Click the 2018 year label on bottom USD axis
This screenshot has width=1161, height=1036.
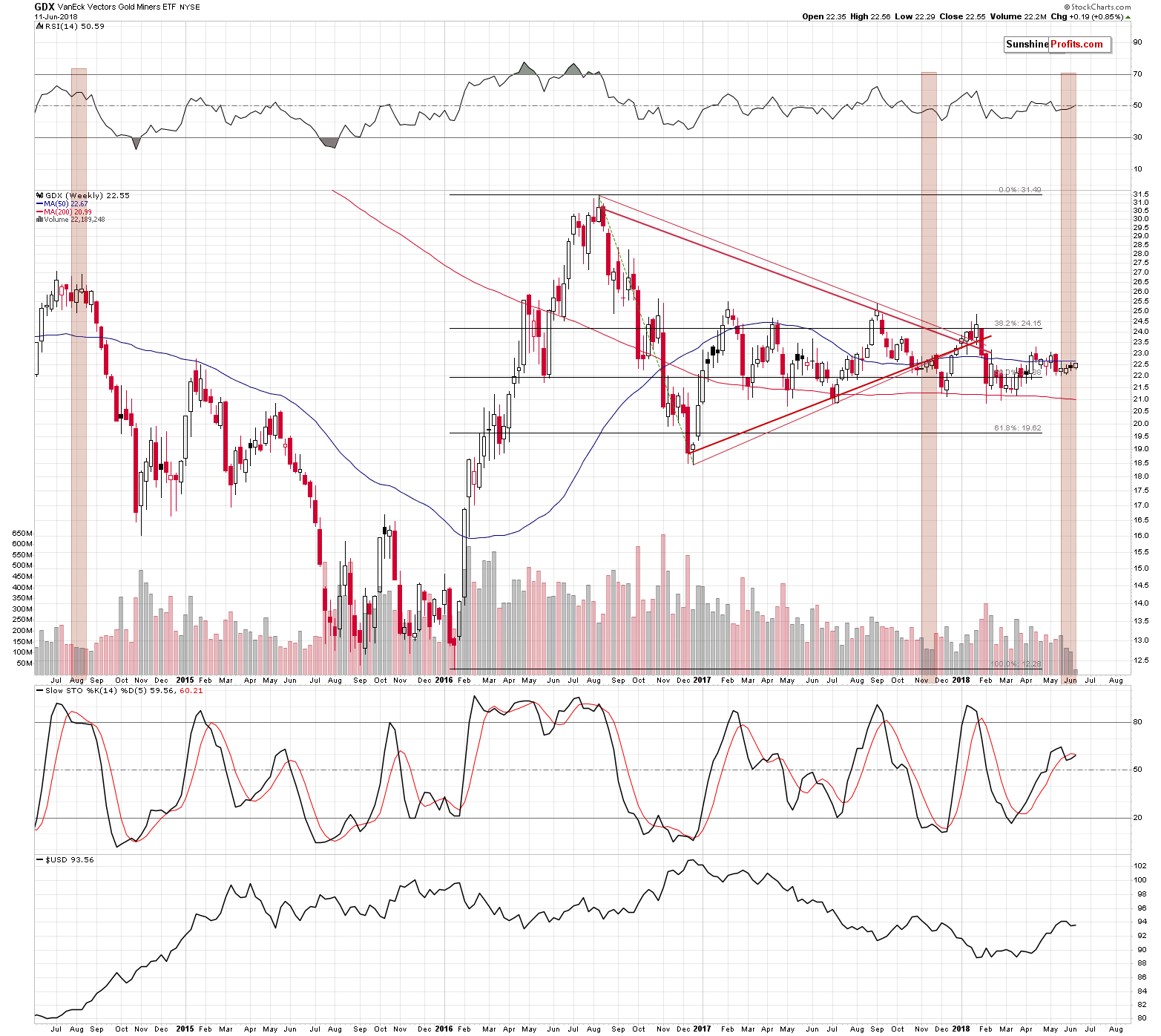961,1029
